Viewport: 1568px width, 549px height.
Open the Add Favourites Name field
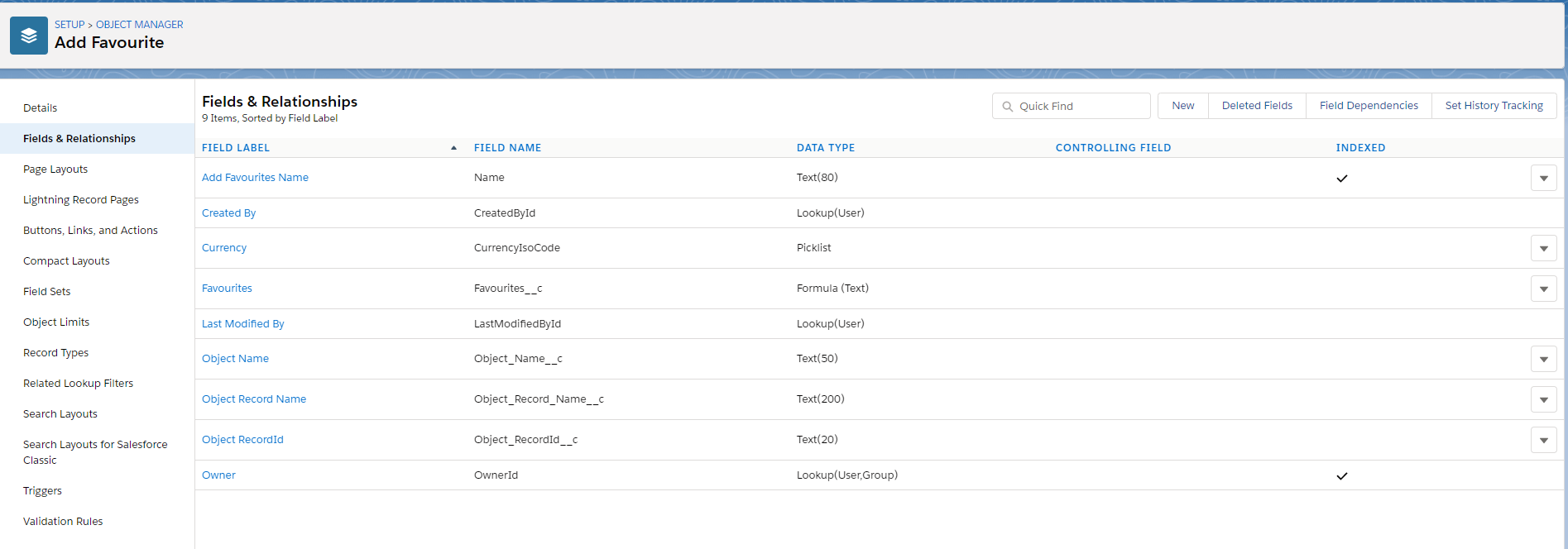(x=255, y=178)
